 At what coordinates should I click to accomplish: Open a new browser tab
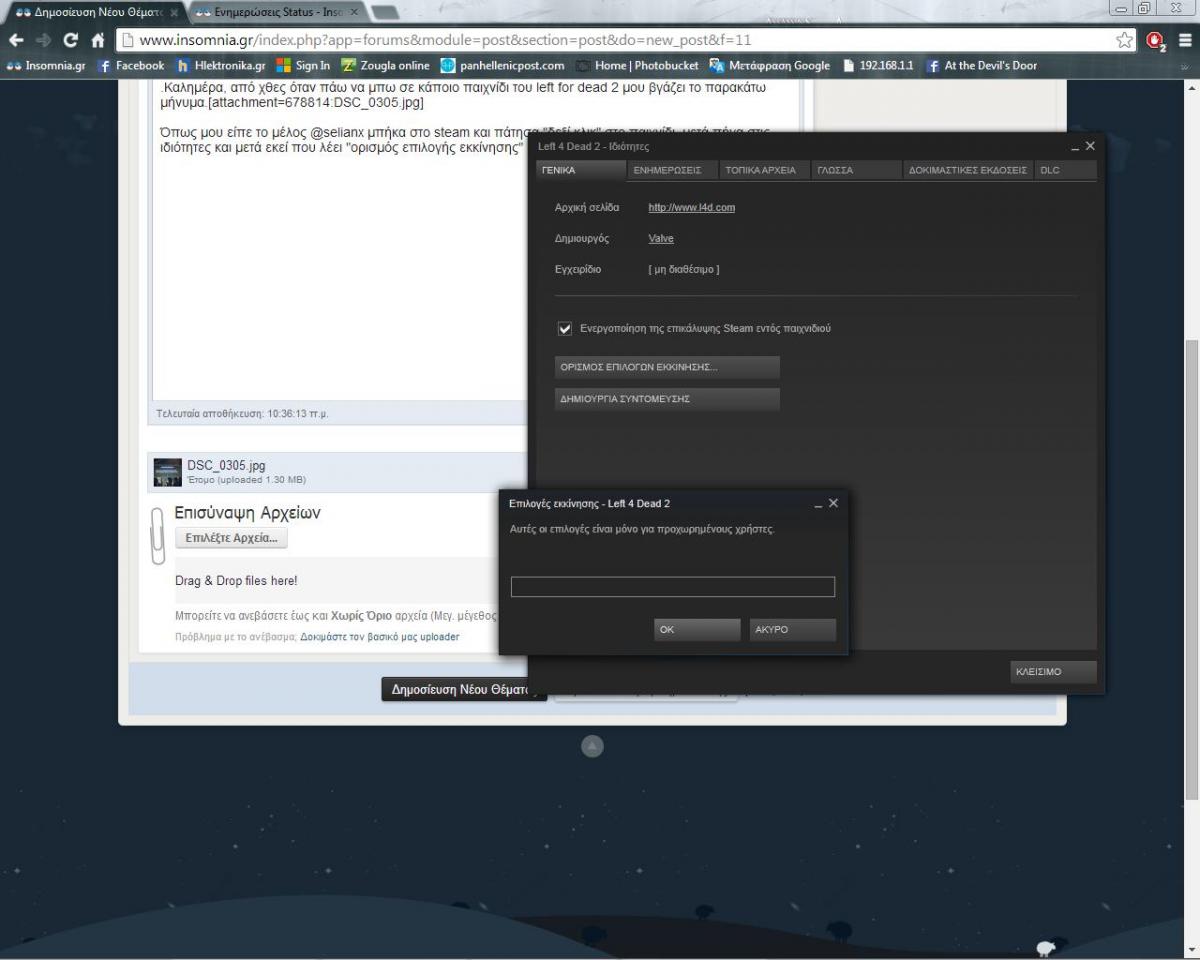coord(385,12)
